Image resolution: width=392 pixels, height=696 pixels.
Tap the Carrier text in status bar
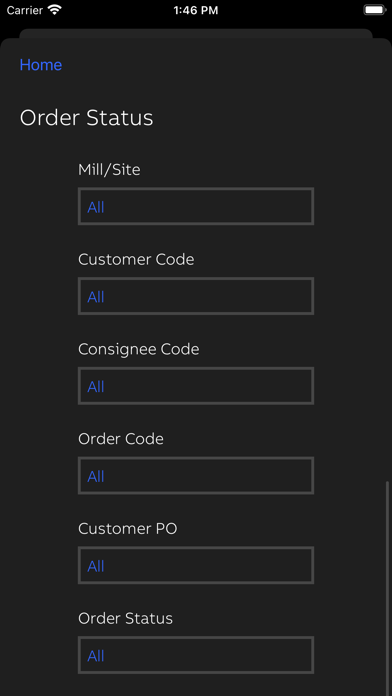[25, 10]
